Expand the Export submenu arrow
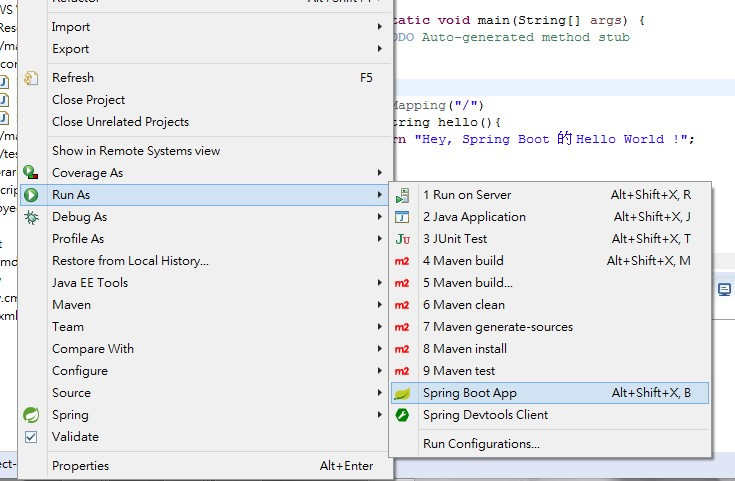The image size is (735, 481). pos(380,48)
